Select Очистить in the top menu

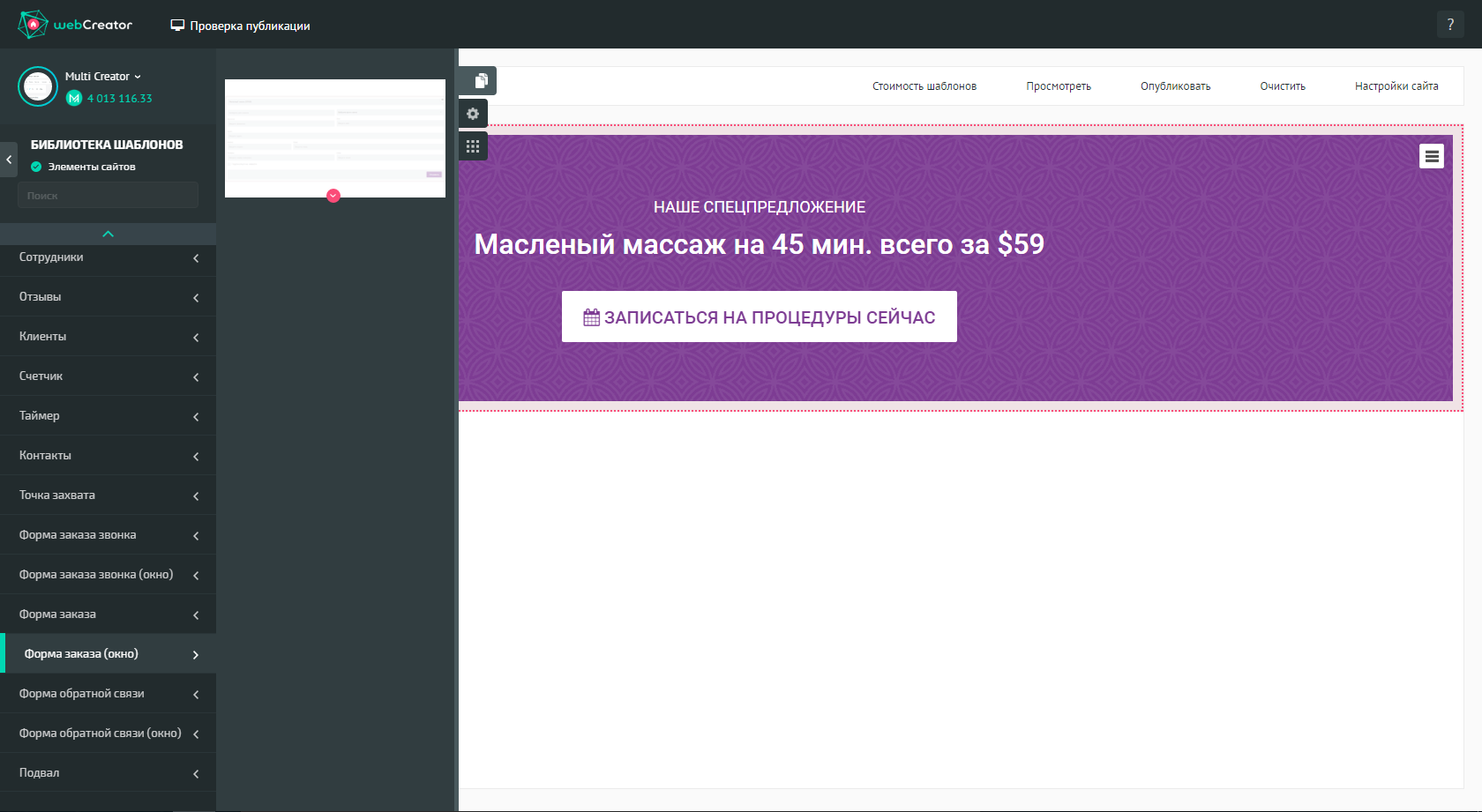point(1282,86)
